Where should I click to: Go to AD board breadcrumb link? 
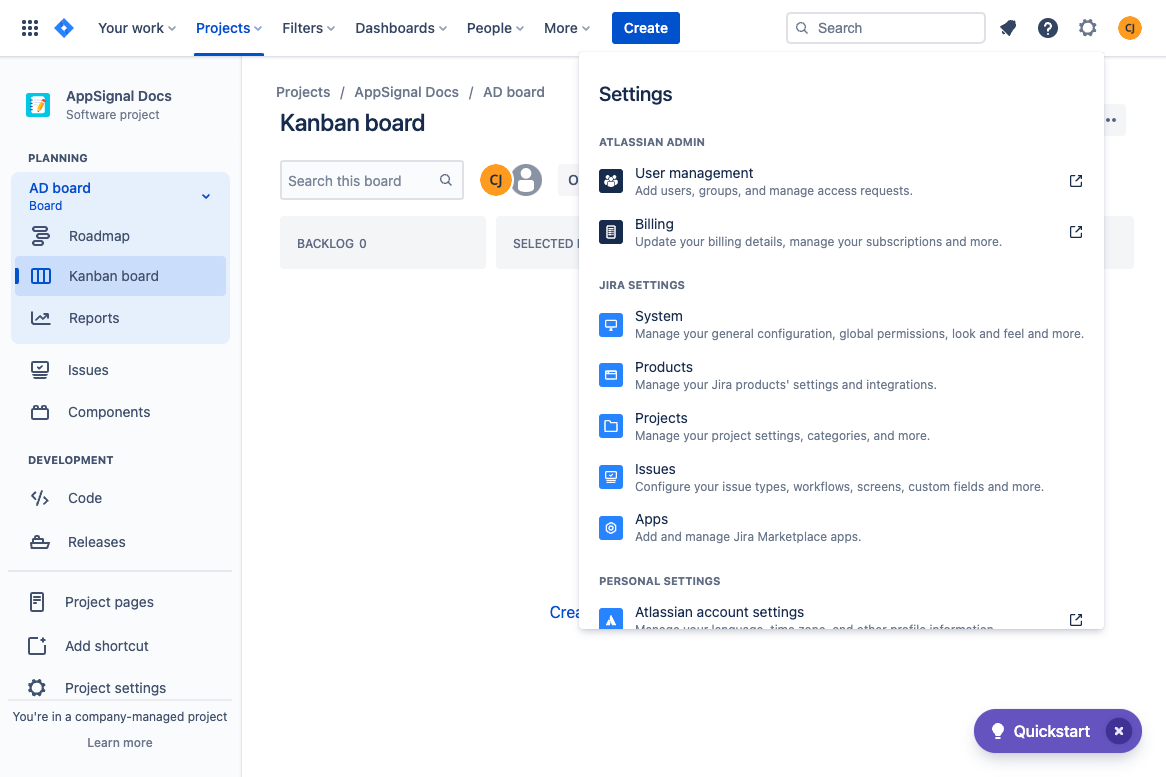pyautogui.click(x=514, y=92)
